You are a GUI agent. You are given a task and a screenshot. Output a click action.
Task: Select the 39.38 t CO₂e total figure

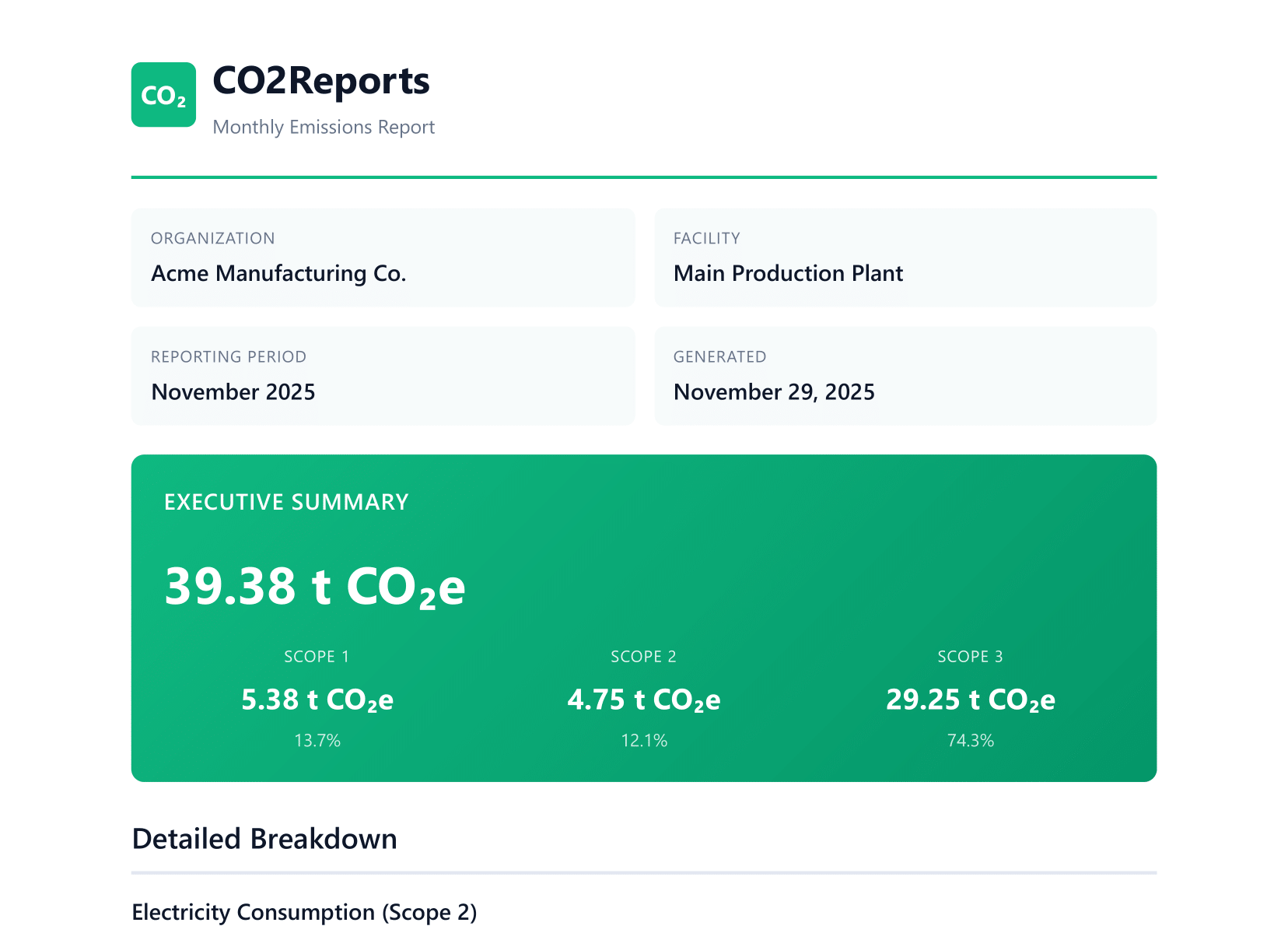(315, 586)
